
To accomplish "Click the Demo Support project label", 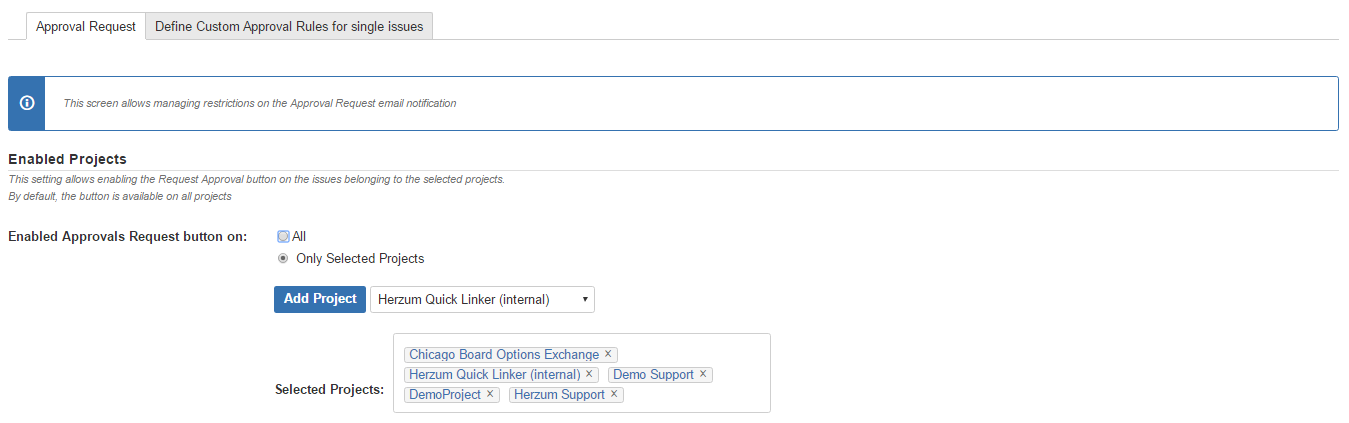I will coord(653,374).
